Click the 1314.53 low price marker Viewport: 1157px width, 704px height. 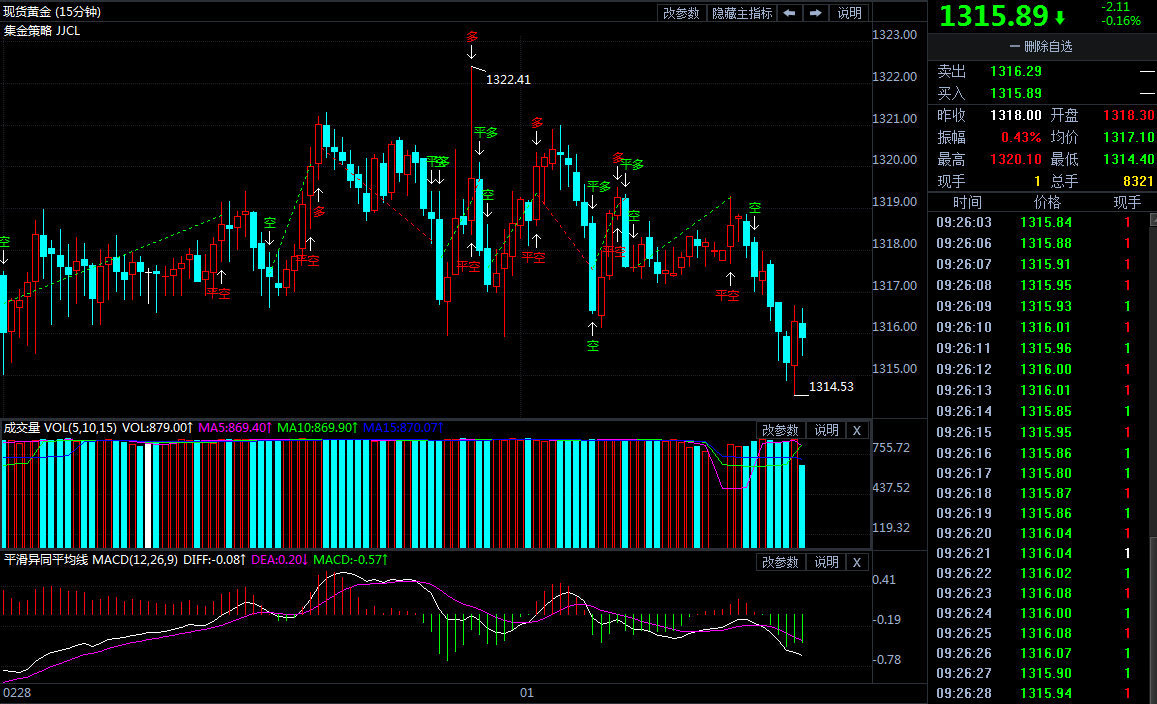[x=831, y=387]
